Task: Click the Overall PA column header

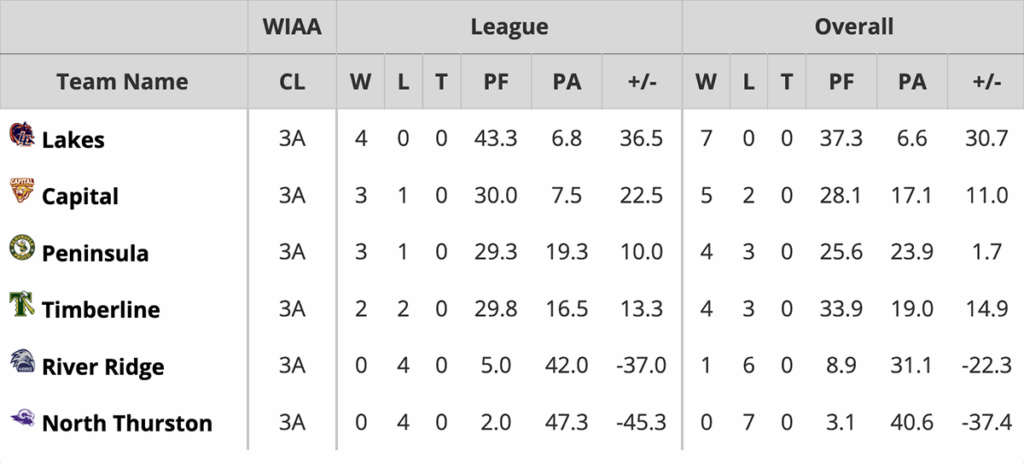Action: 912,82
